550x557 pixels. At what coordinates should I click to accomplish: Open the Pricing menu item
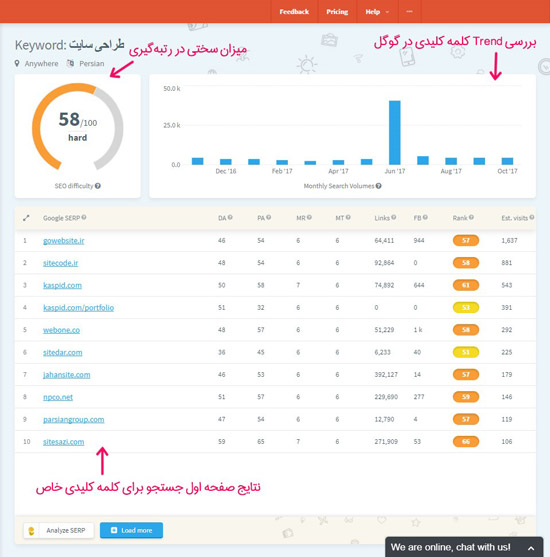click(x=337, y=12)
